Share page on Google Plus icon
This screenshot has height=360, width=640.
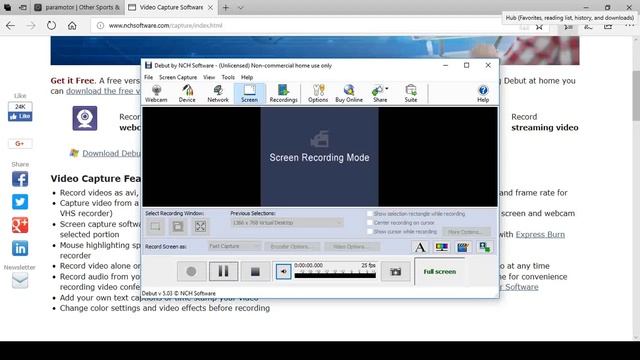point(20,225)
